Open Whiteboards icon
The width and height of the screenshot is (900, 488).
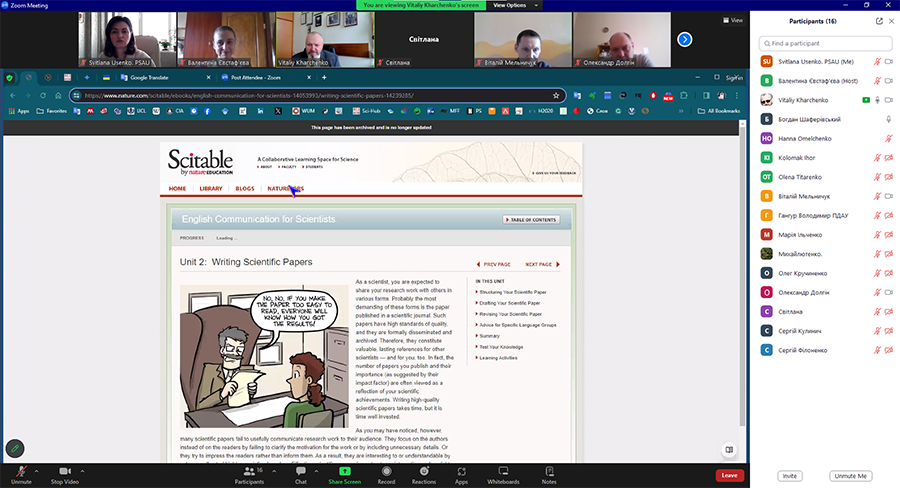[503, 471]
